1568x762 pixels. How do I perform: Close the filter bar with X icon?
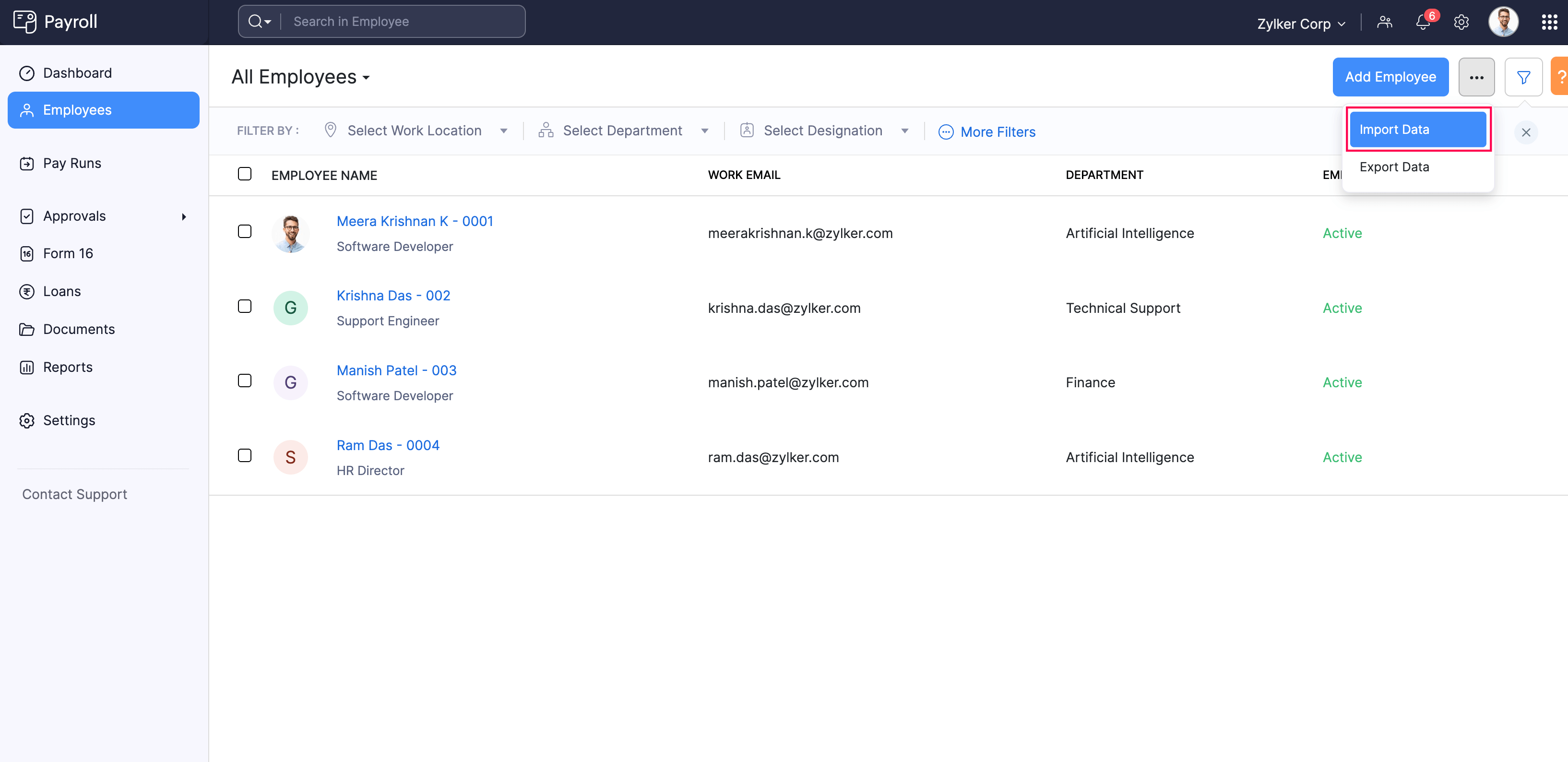(x=1525, y=132)
